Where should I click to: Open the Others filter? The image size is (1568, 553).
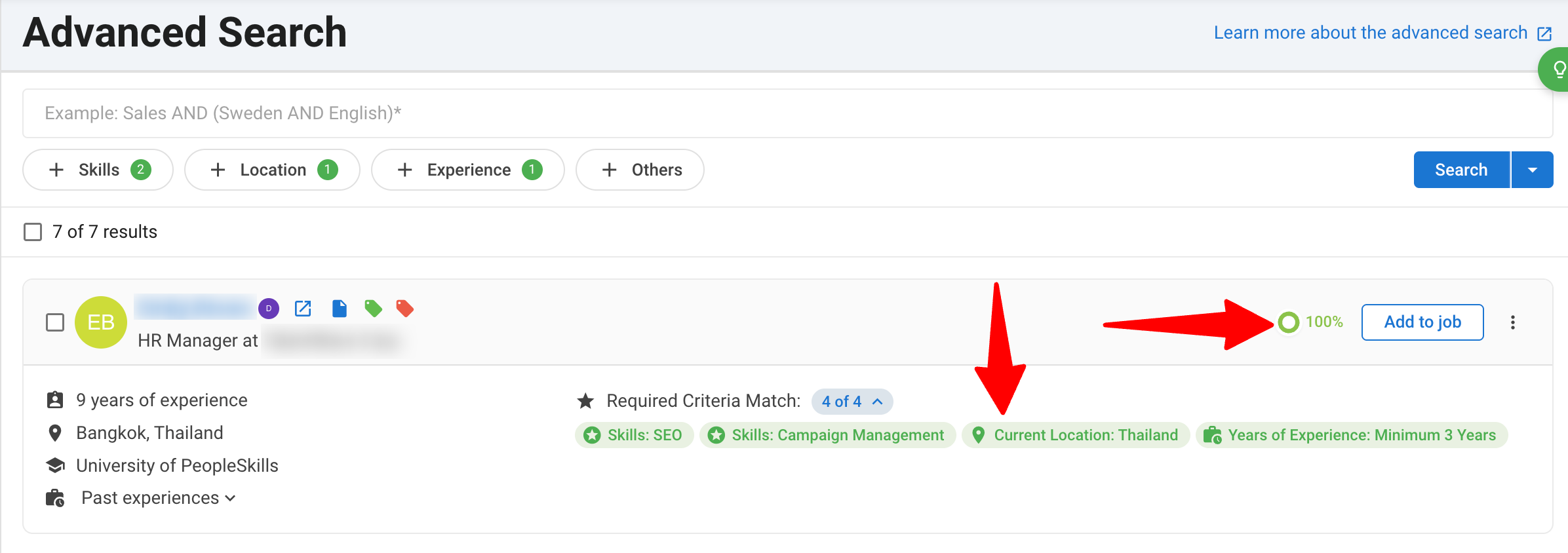(x=640, y=170)
